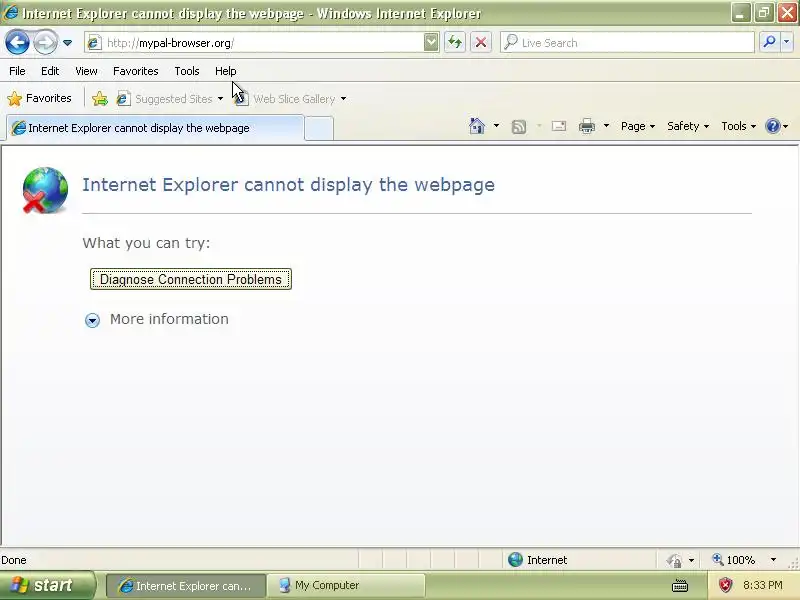Open the Page command menu

click(x=638, y=126)
